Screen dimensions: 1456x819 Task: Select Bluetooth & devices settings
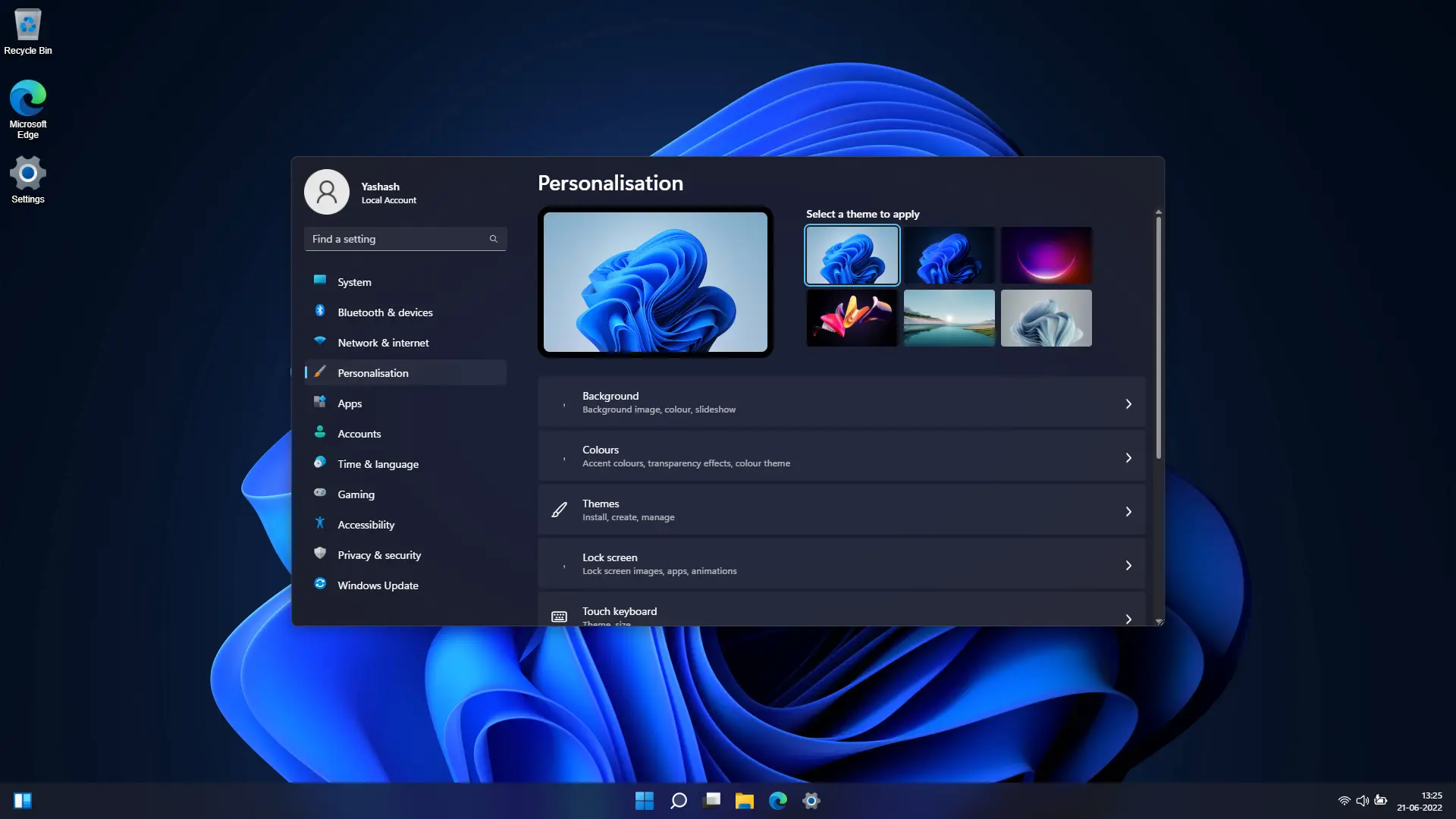tap(385, 312)
